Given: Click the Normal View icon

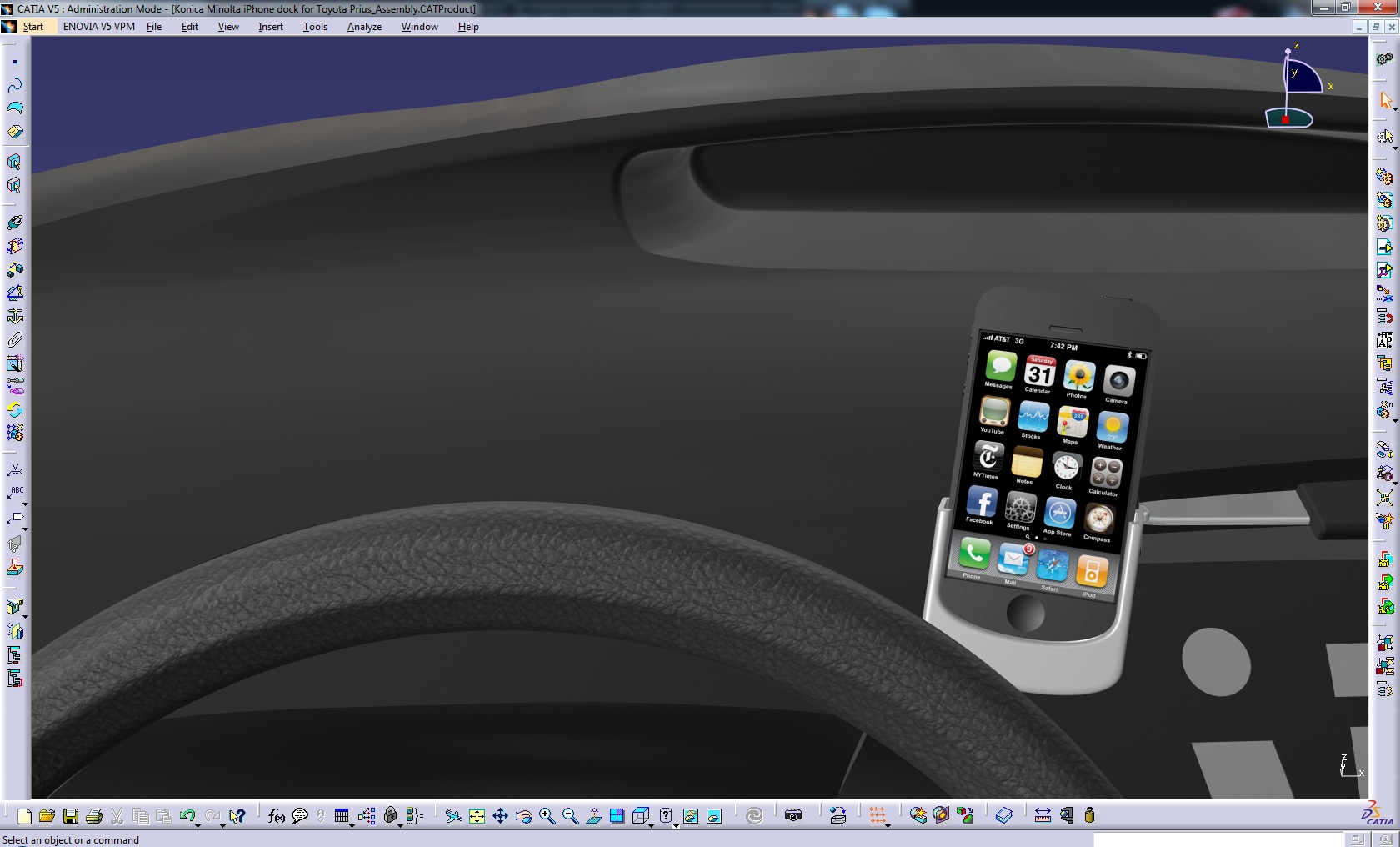Looking at the screenshot, I should (x=593, y=816).
